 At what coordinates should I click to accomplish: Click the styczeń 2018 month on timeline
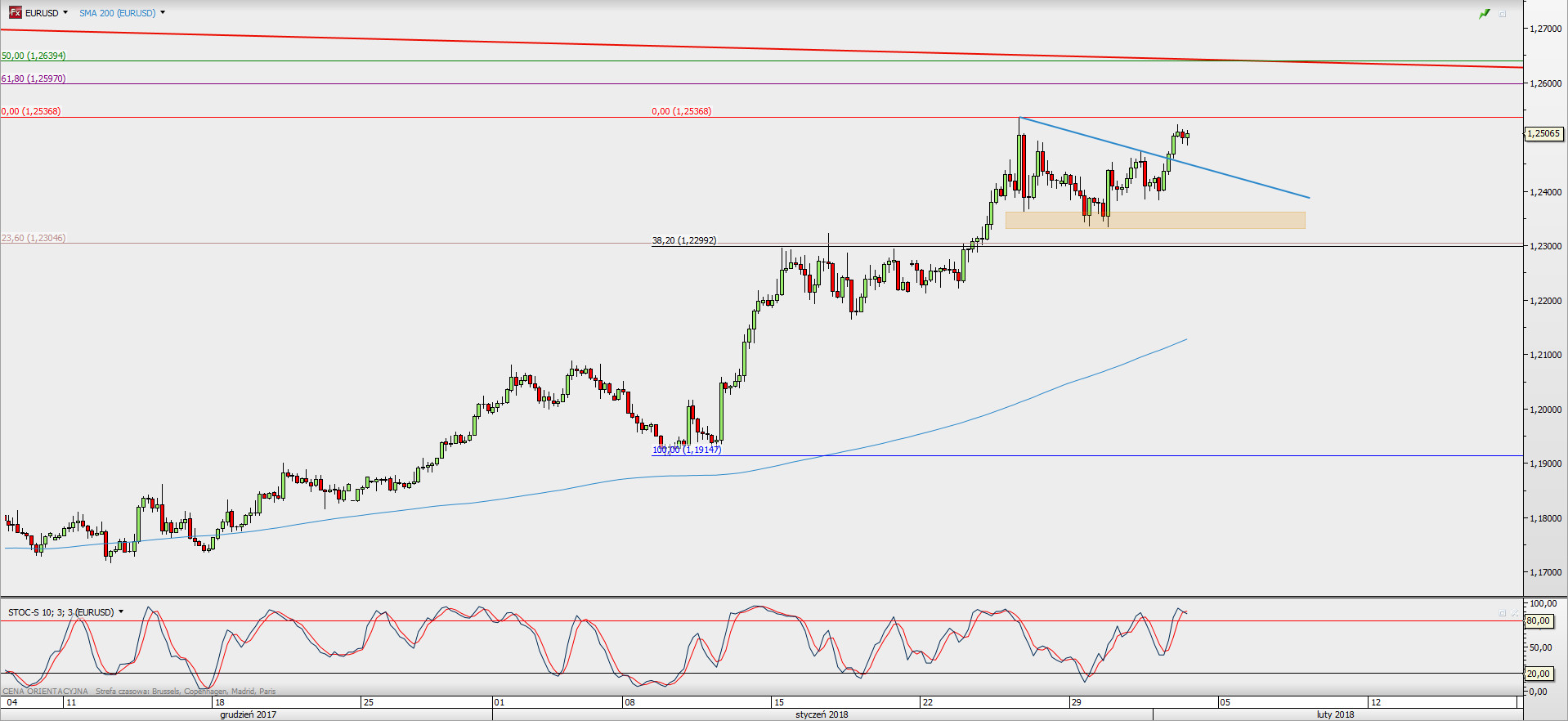[x=822, y=714]
